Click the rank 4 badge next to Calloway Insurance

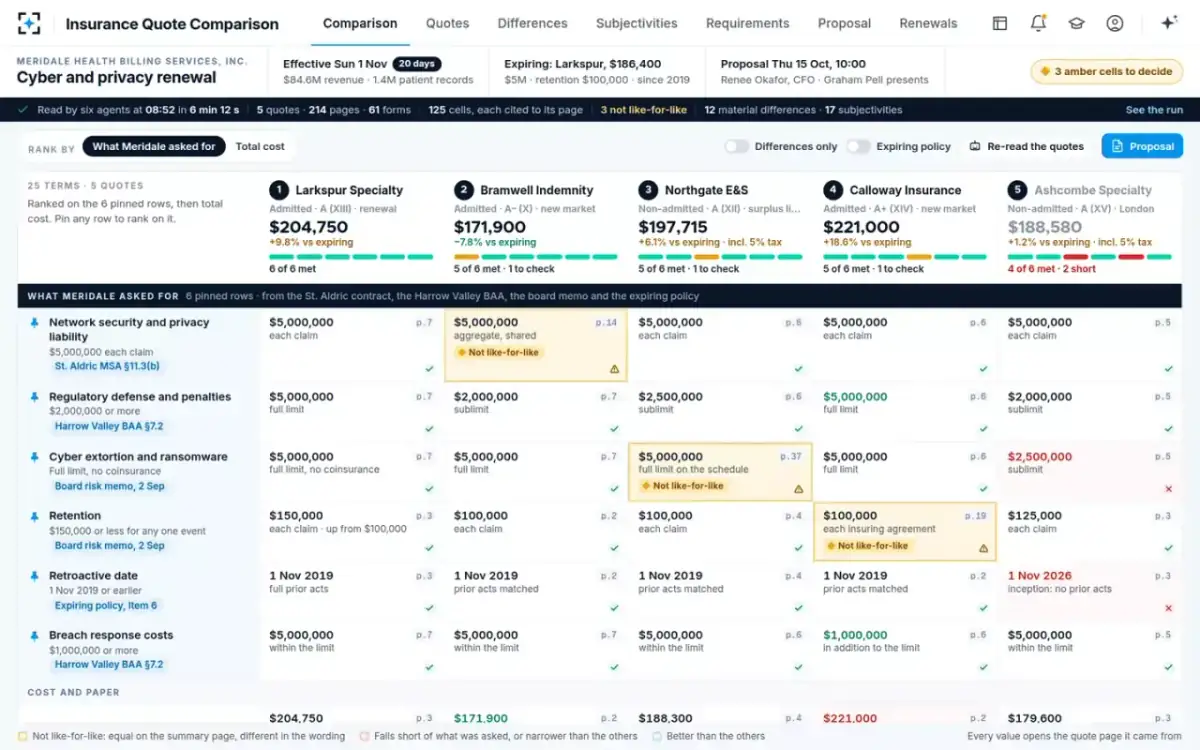pyautogui.click(x=832, y=190)
